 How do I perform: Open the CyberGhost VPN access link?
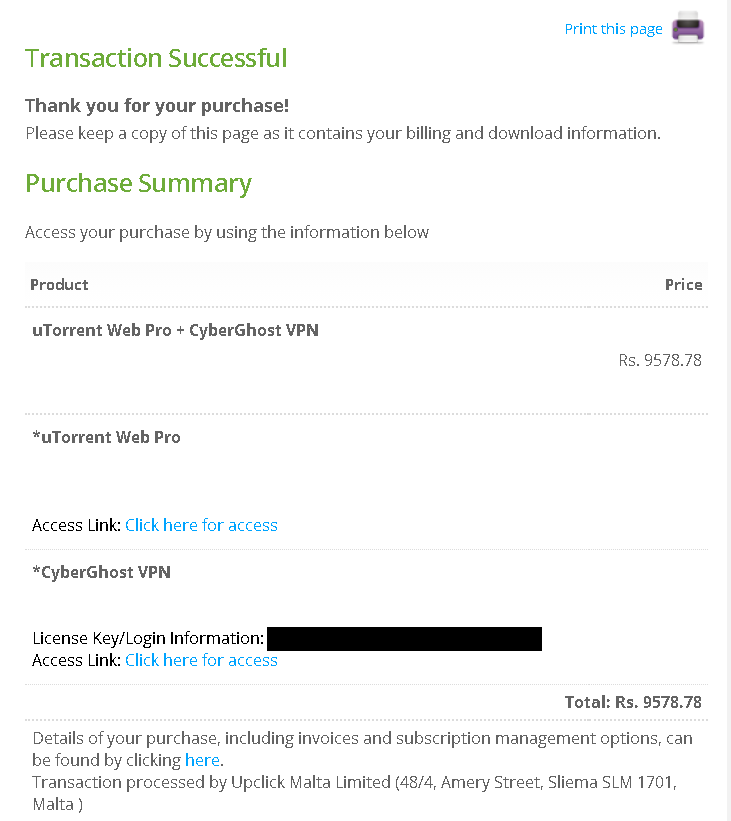click(x=201, y=660)
